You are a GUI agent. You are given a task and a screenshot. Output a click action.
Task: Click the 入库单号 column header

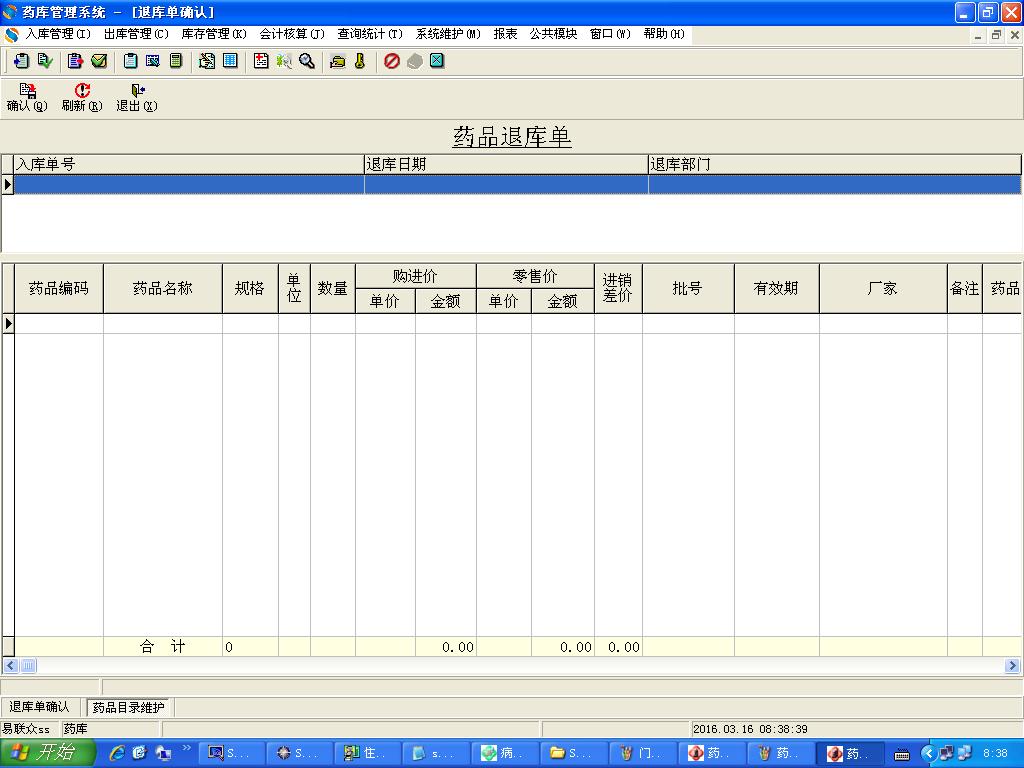pyautogui.click(x=189, y=165)
